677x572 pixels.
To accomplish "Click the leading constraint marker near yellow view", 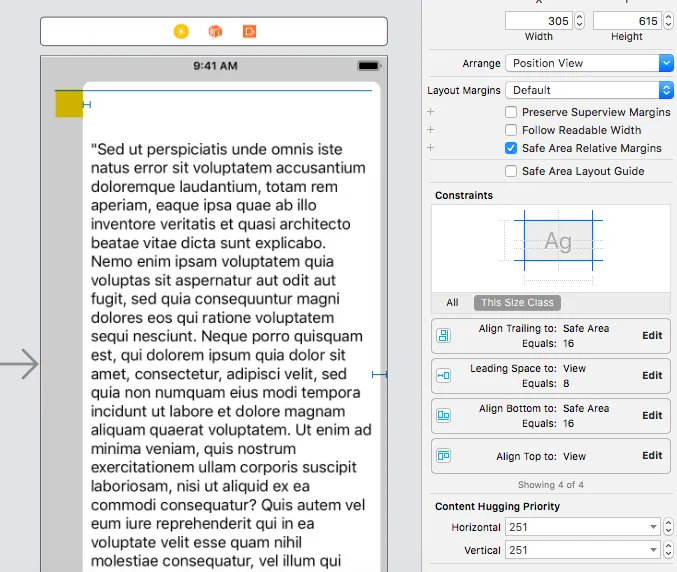I will [87, 104].
